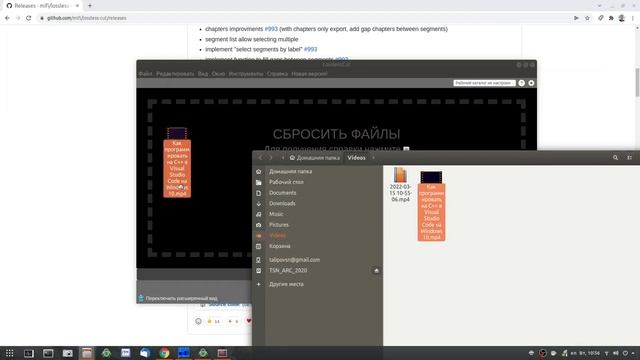
Task: Open LosslessCut settings gear icon
Action: [531, 83]
